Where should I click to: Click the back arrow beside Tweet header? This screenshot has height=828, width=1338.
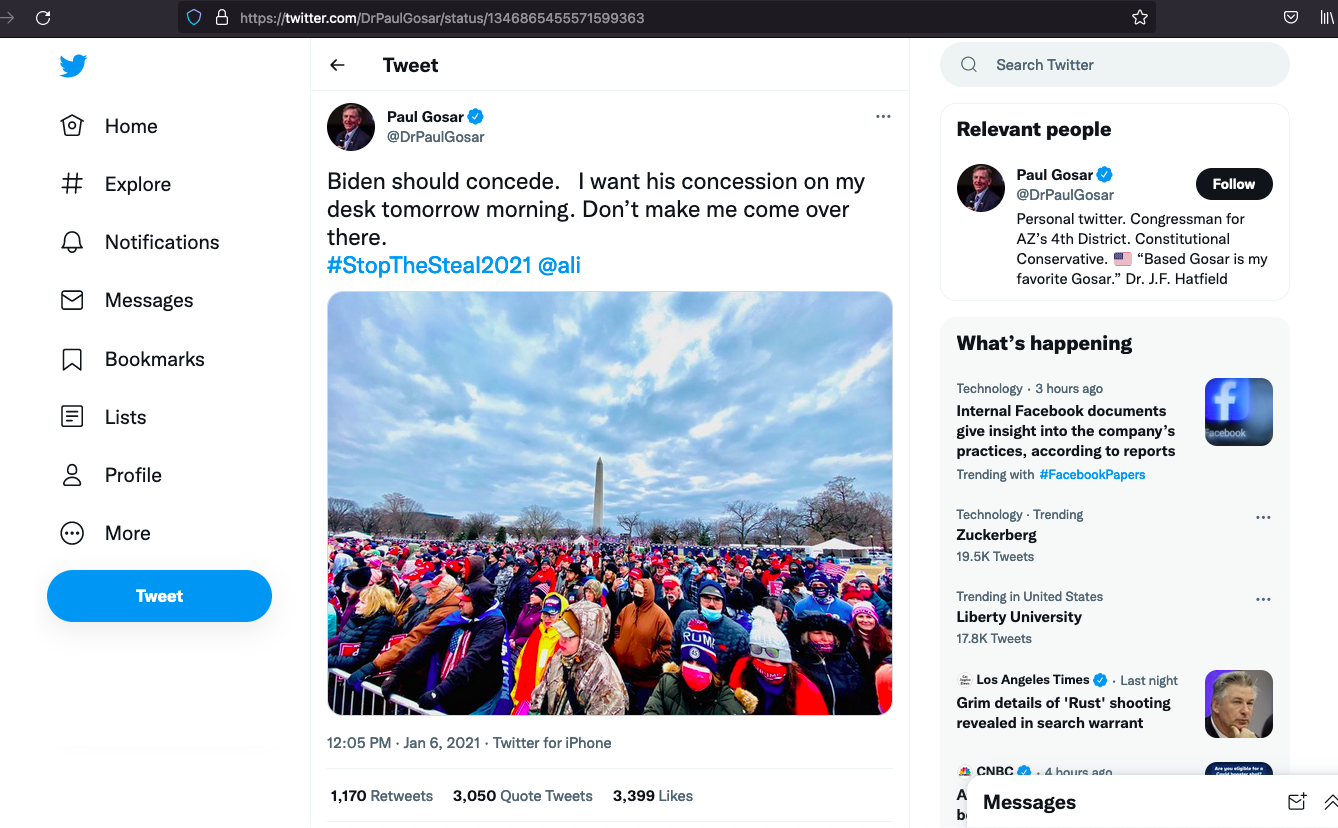point(337,65)
